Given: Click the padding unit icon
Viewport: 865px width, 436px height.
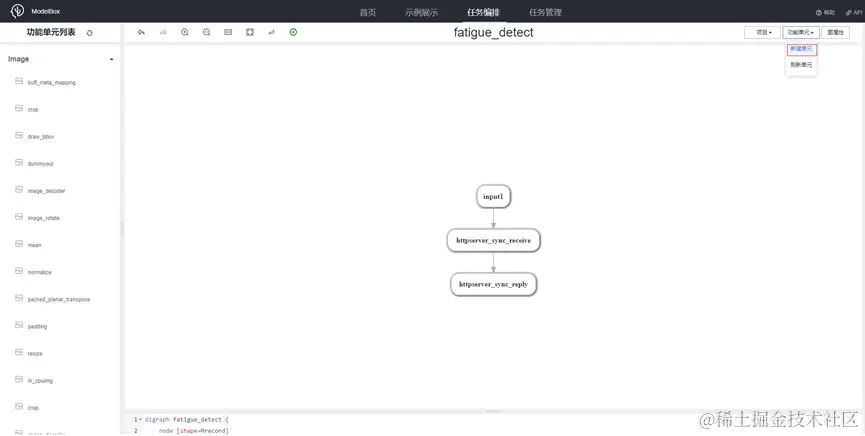Looking at the screenshot, I should tap(19, 325).
